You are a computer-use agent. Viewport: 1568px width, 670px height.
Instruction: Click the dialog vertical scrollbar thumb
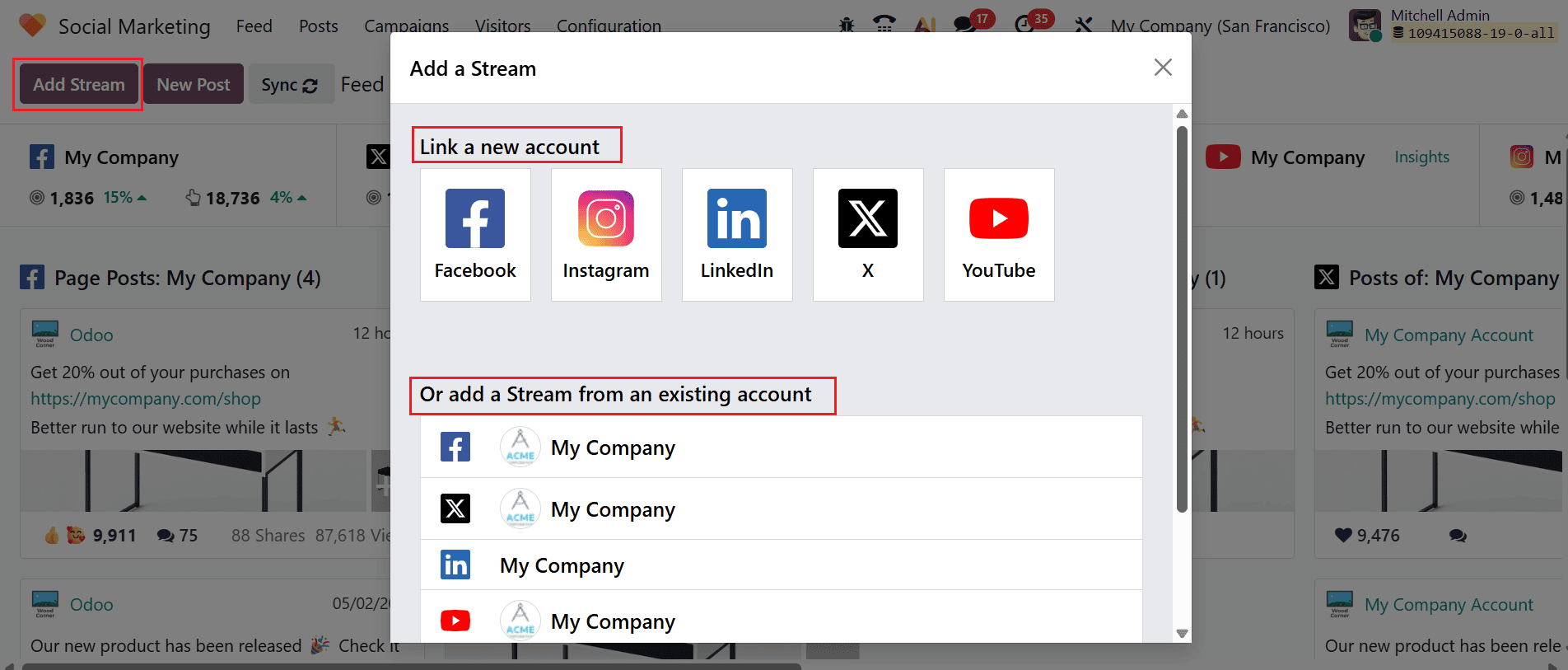click(1182, 319)
